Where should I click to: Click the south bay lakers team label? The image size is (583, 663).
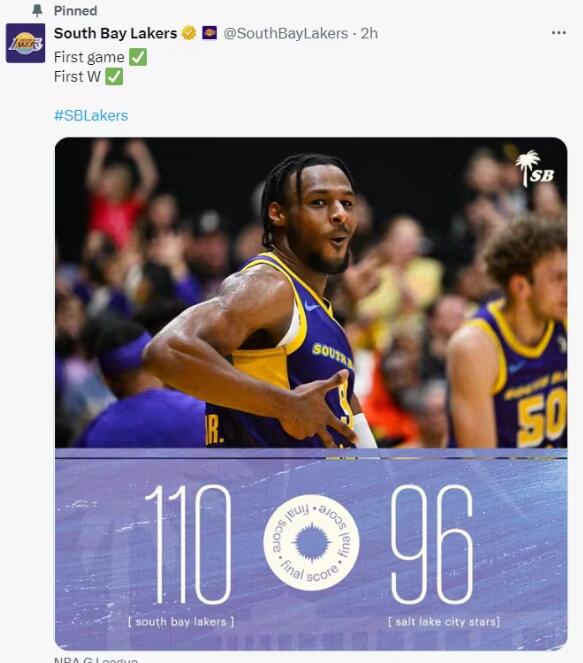(x=181, y=622)
